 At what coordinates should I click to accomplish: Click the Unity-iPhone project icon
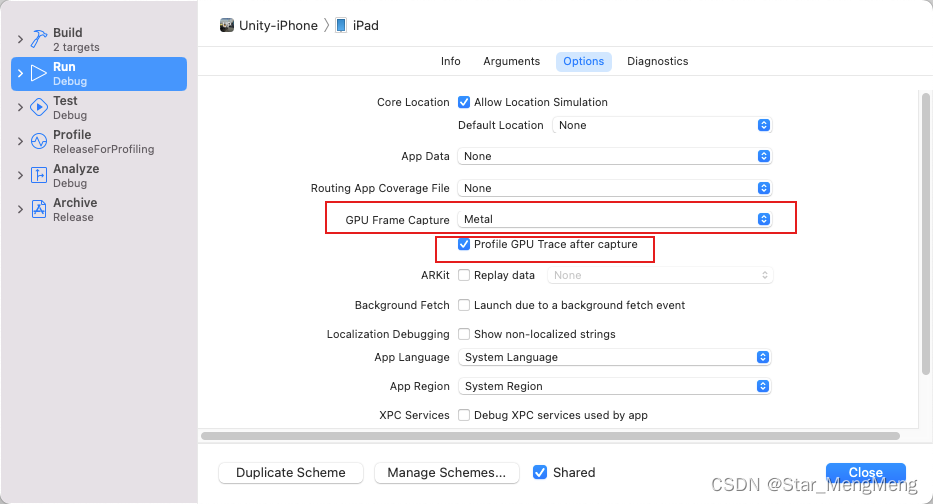(227, 25)
